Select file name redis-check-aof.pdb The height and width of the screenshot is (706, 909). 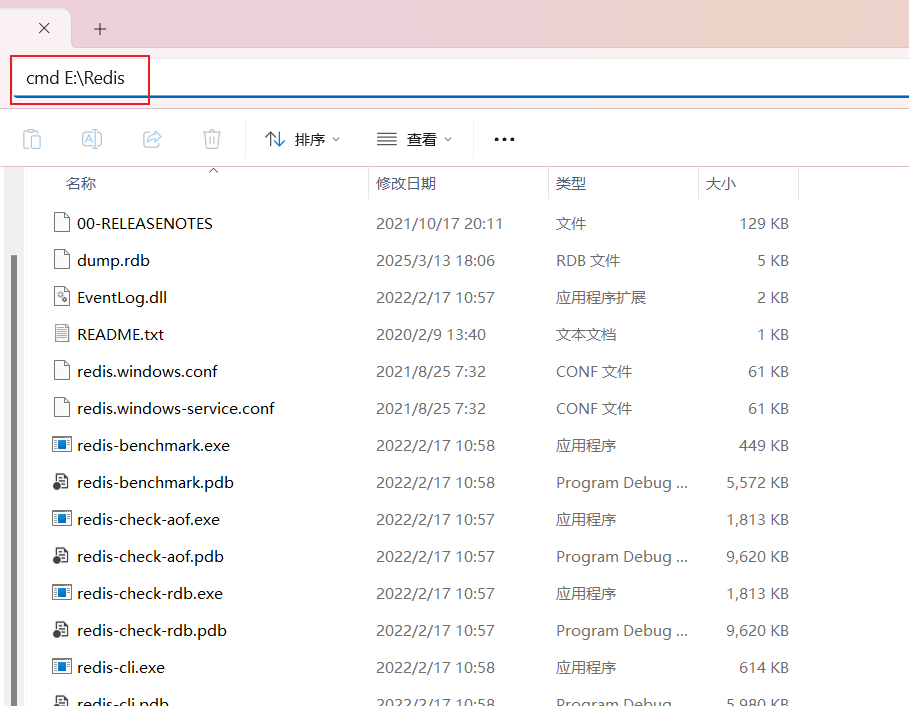click(x=151, y=556)
